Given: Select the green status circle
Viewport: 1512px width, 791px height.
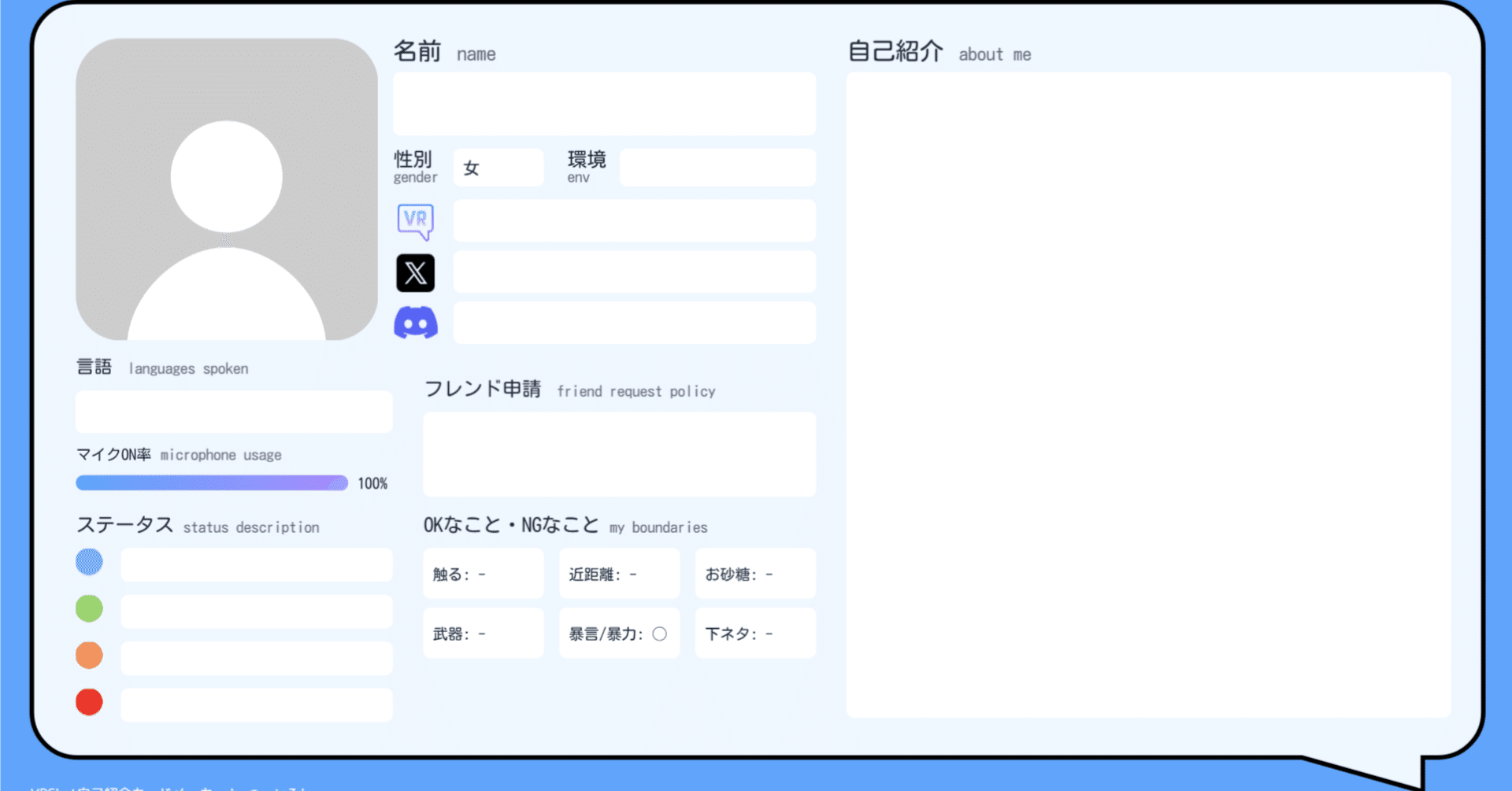Looking at the screenshot, I should [89, 608].
